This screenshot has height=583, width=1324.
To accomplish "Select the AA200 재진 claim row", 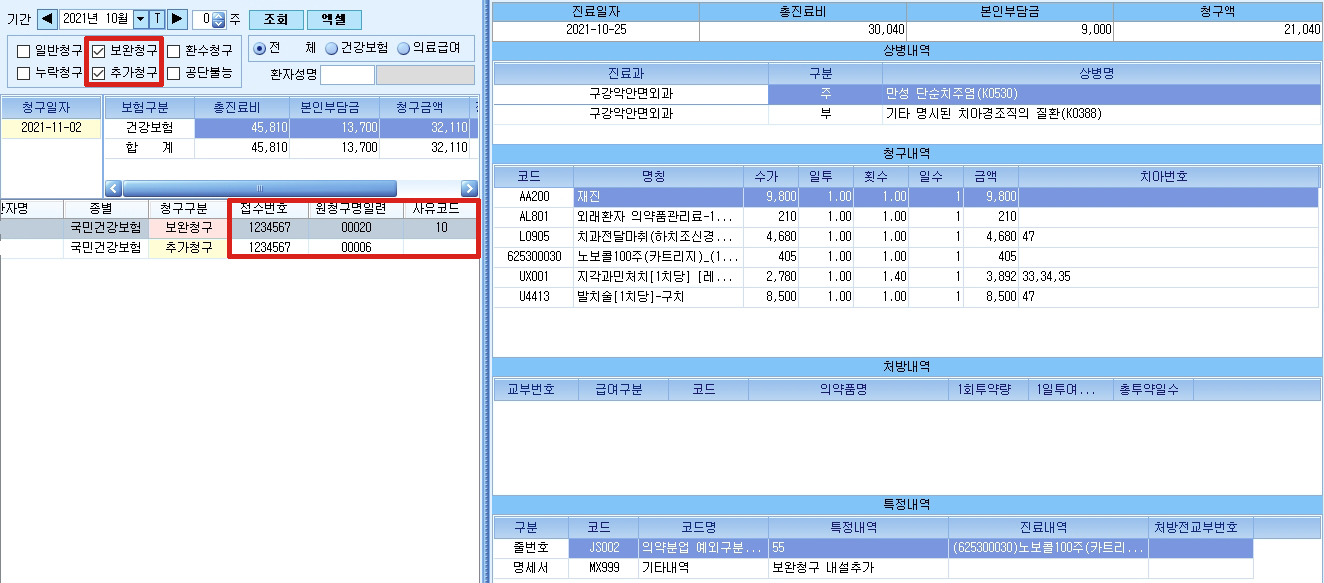I will 907,196.
